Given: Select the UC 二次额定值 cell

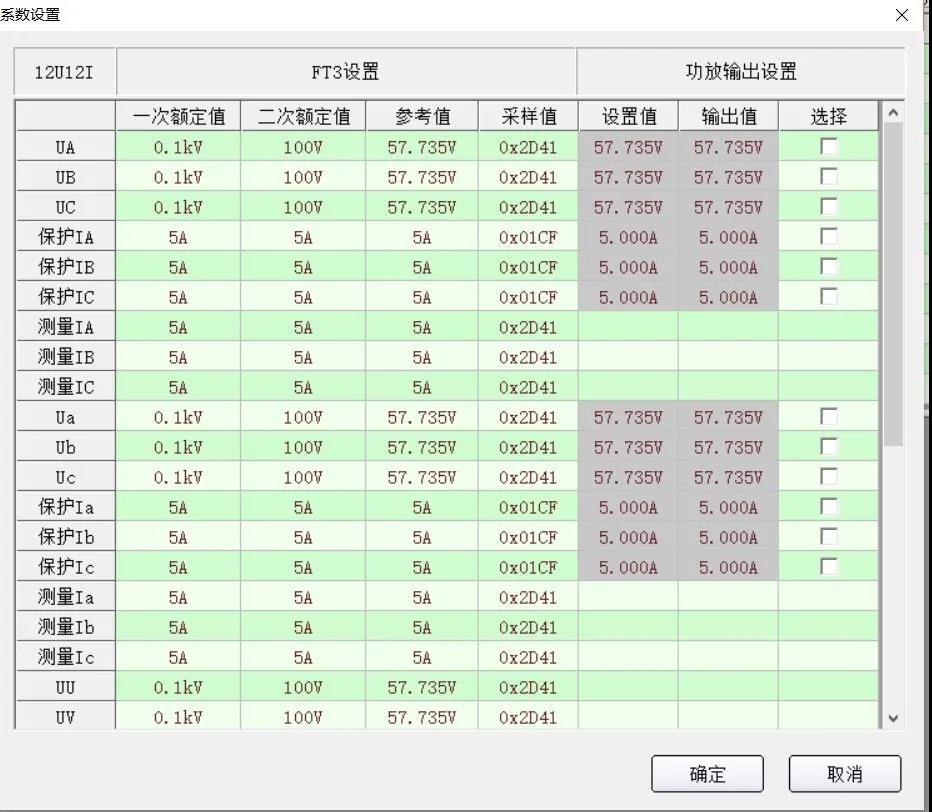Looking at the screenshot, I should [303, 207].
